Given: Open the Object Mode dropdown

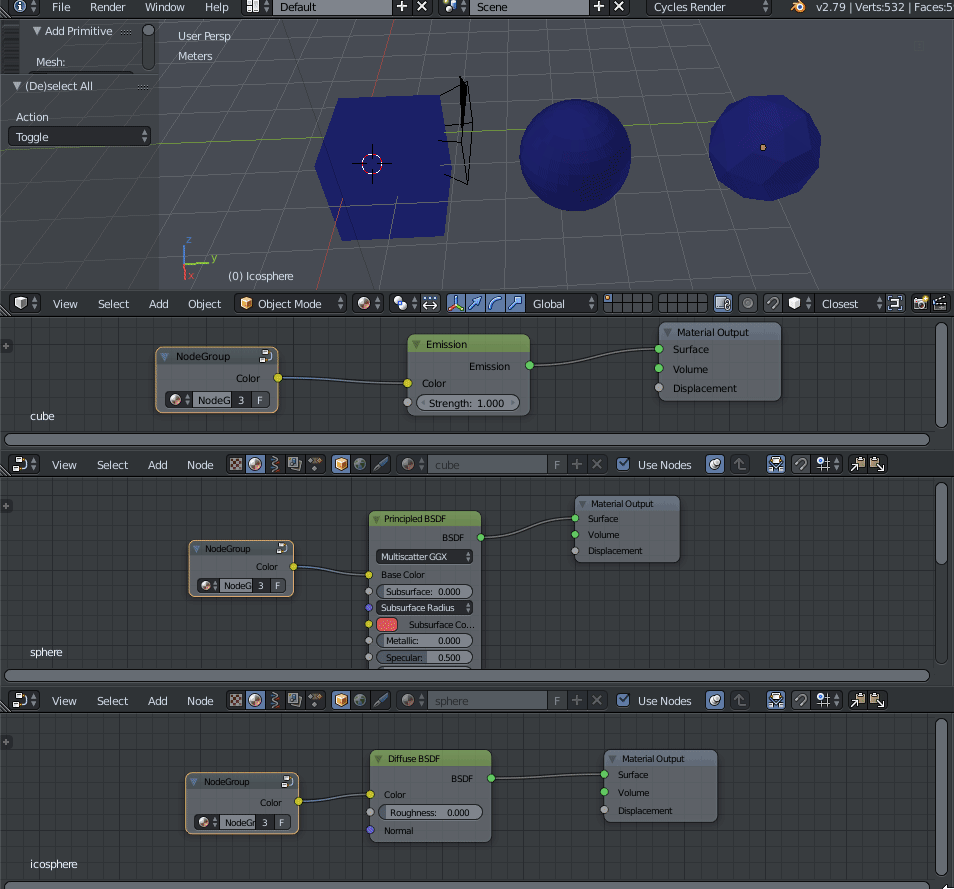Looking at the screenshot, I should point(291,303).
